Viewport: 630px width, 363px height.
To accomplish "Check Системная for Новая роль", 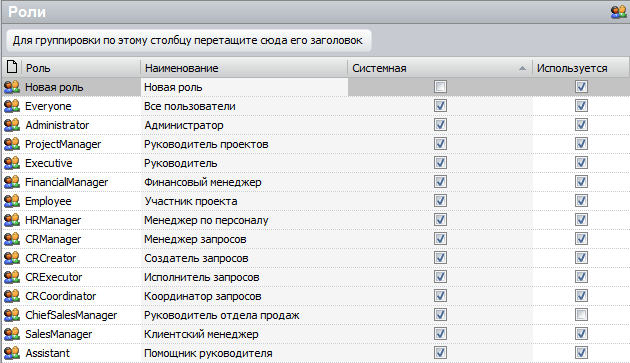I will (x=440, y=86).
